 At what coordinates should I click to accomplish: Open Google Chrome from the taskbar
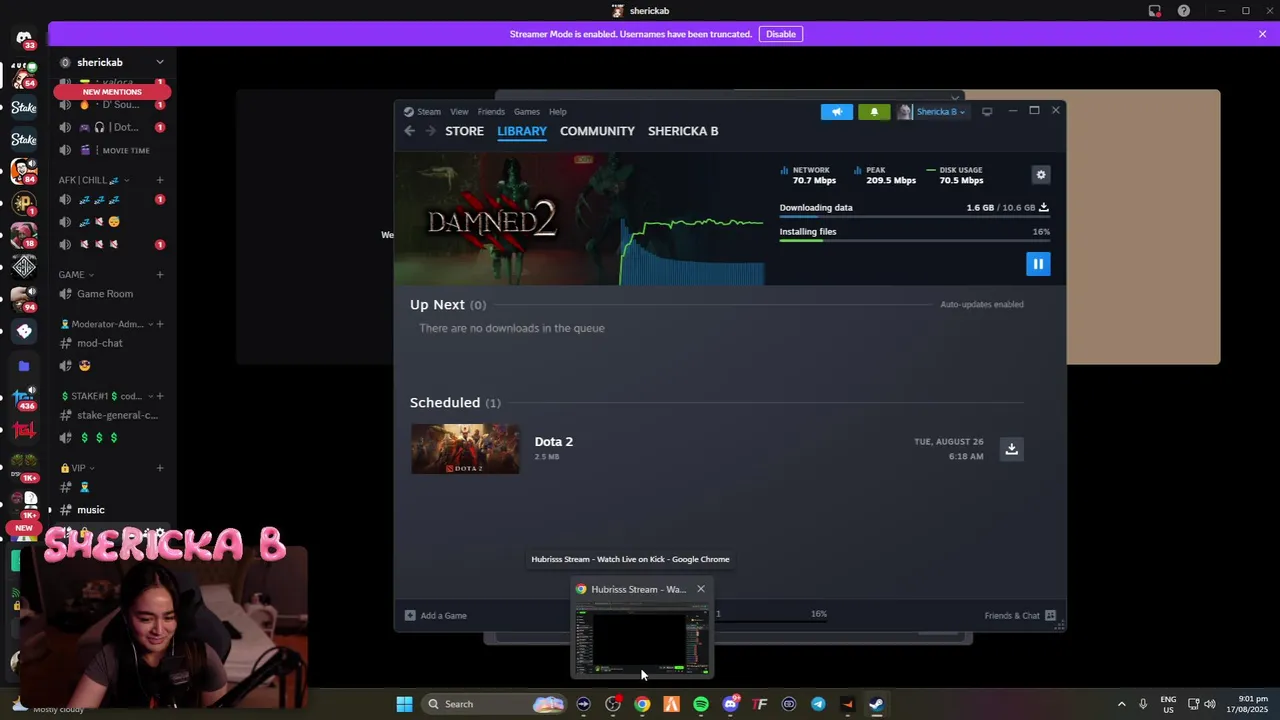coord(642,704)
